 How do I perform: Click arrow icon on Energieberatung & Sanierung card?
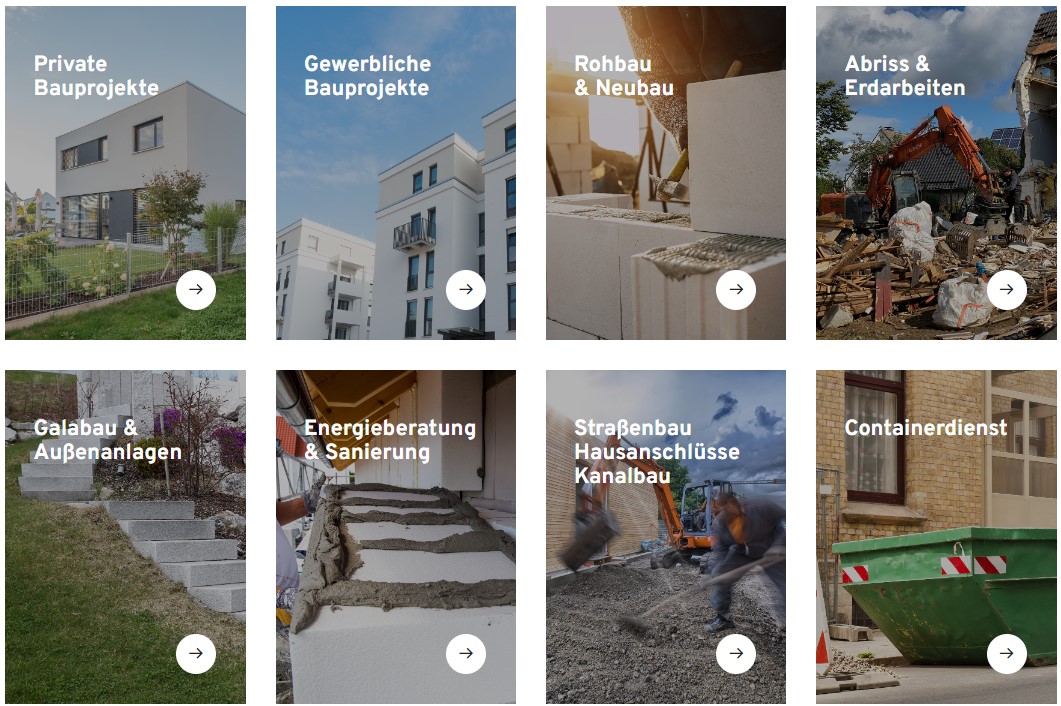[466, 653]
